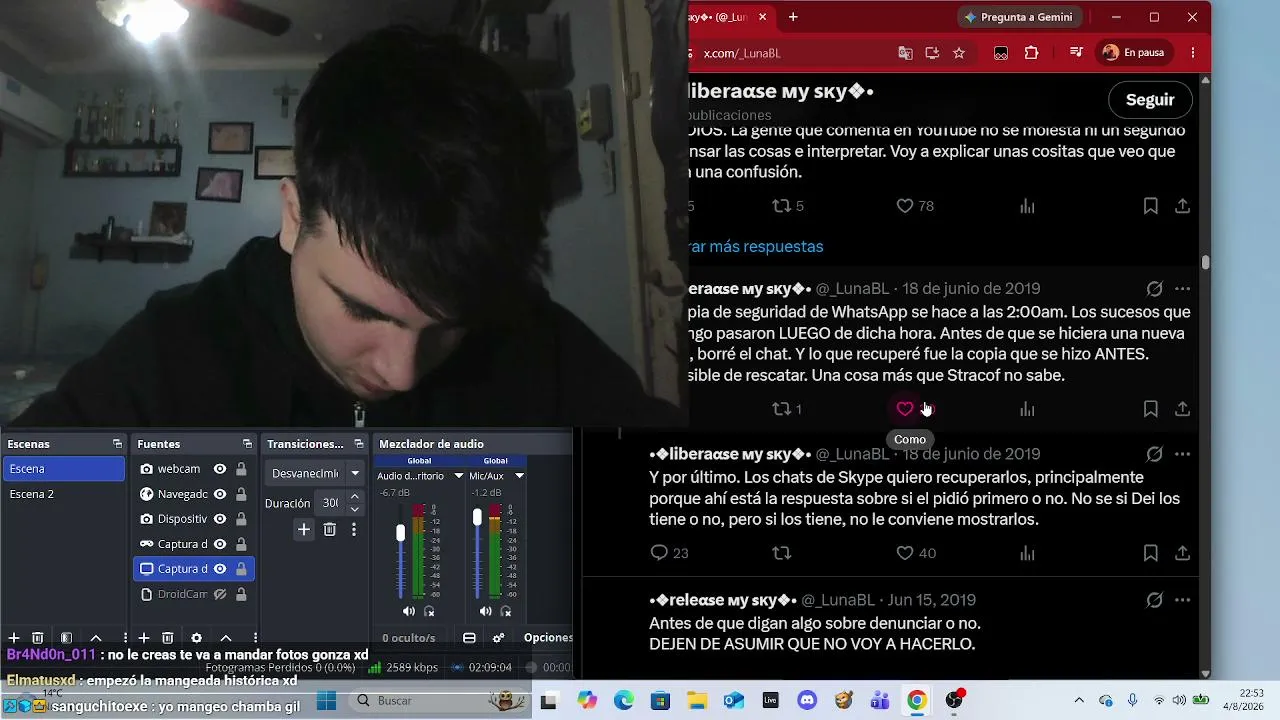
Task: Adjust the desktop audio volume fader
Action: point(401,534)
